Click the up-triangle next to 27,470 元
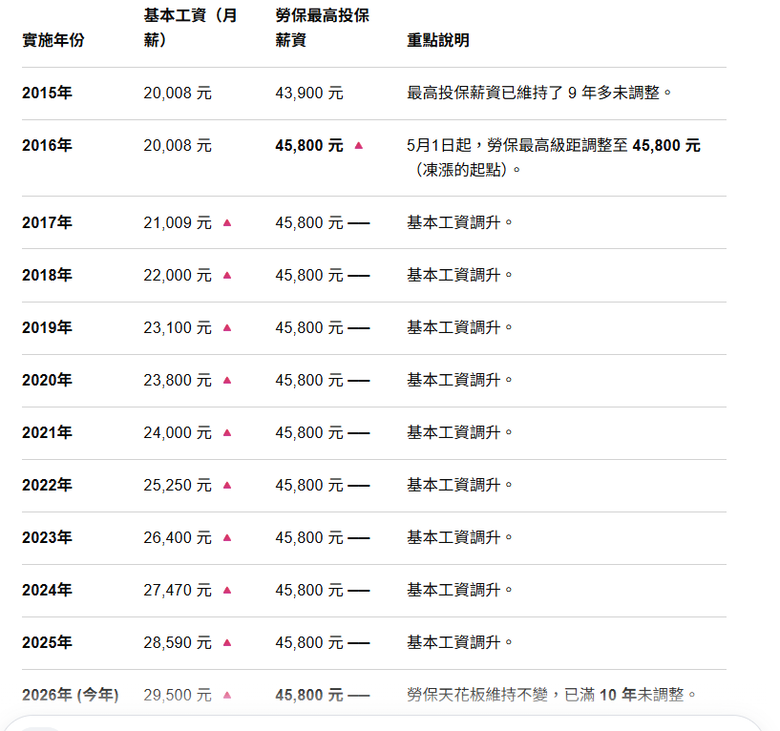 pos(227,590)
